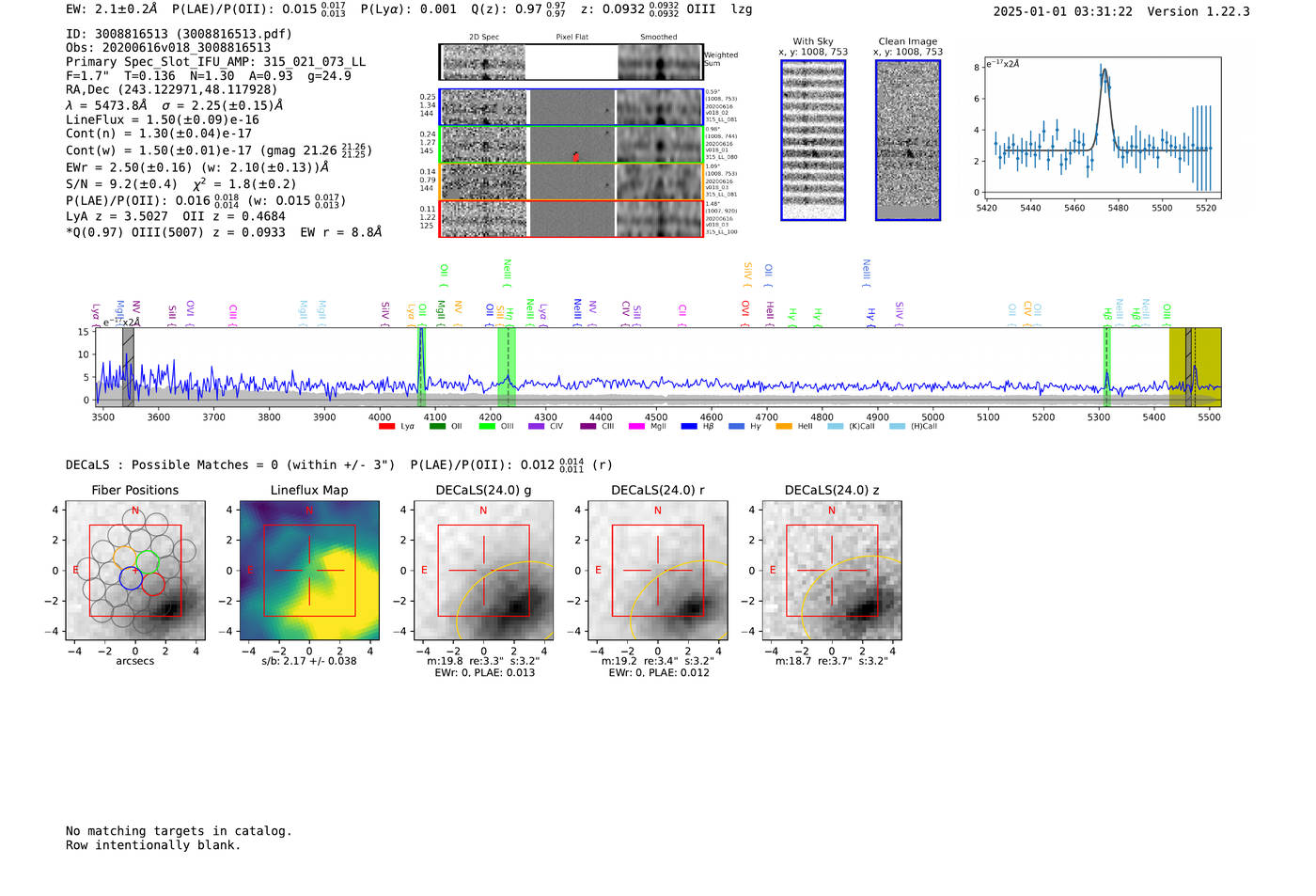Click the gray hatched band near 3545Å
This screenshot has height=896, width=1316.
click(x=128, y=367)
